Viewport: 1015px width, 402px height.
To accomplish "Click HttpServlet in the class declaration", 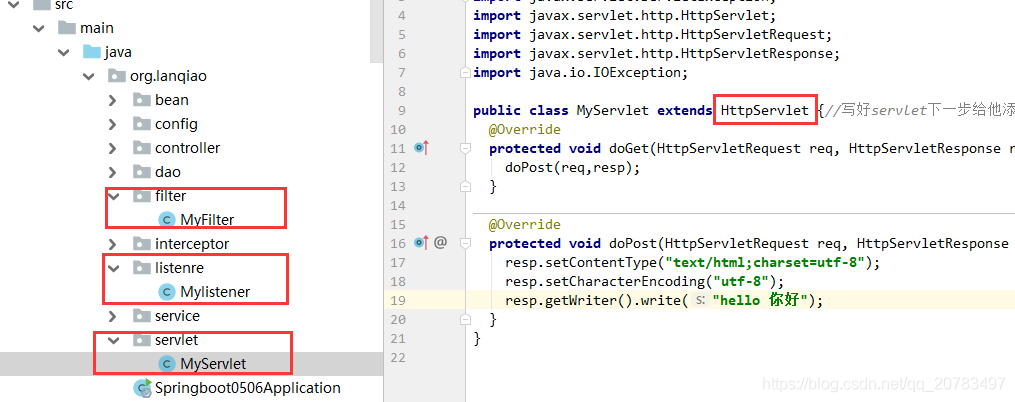I will [x=764, y=111].
